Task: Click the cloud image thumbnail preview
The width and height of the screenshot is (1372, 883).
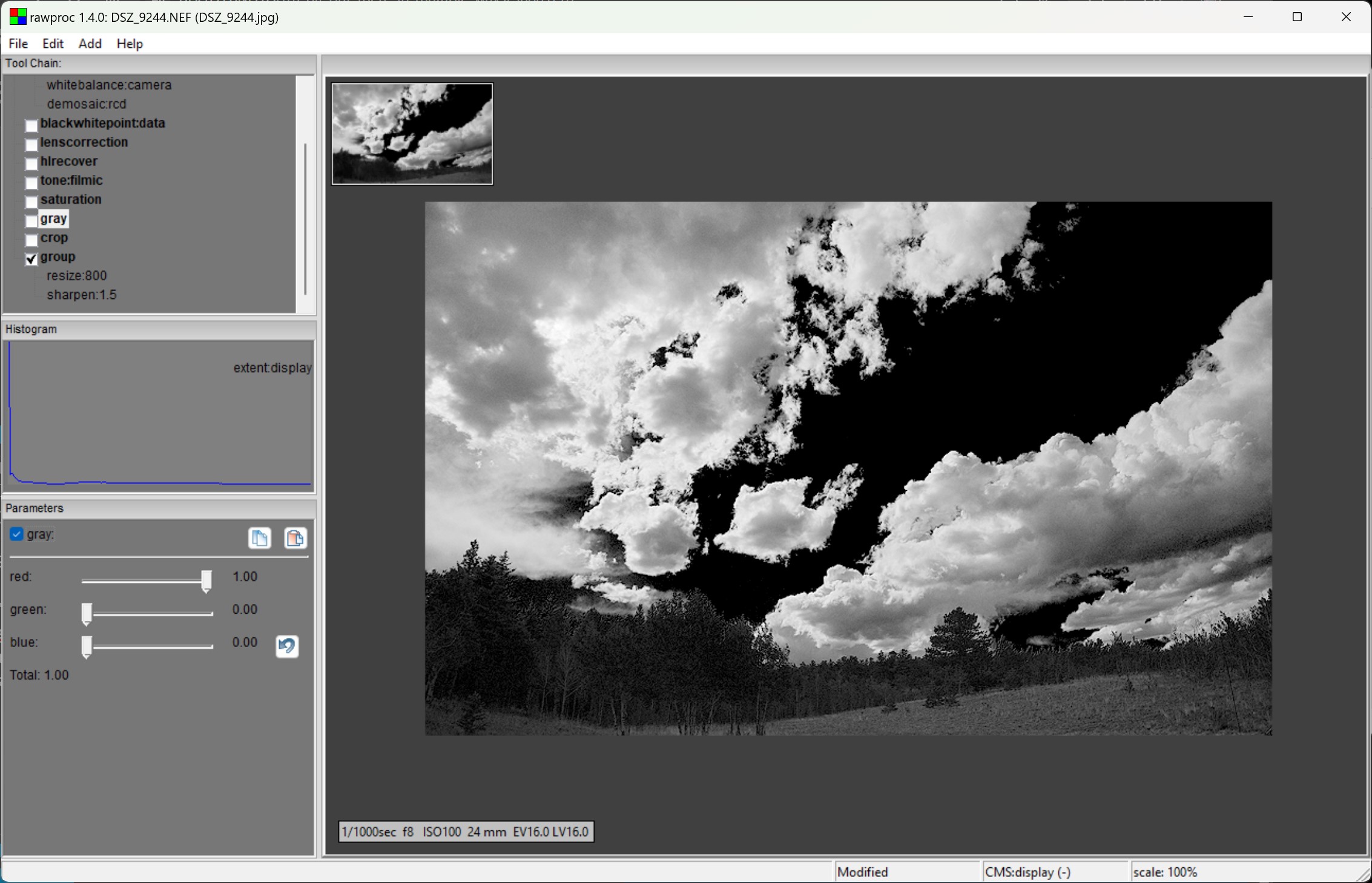Action: click(x=412, y=134)
